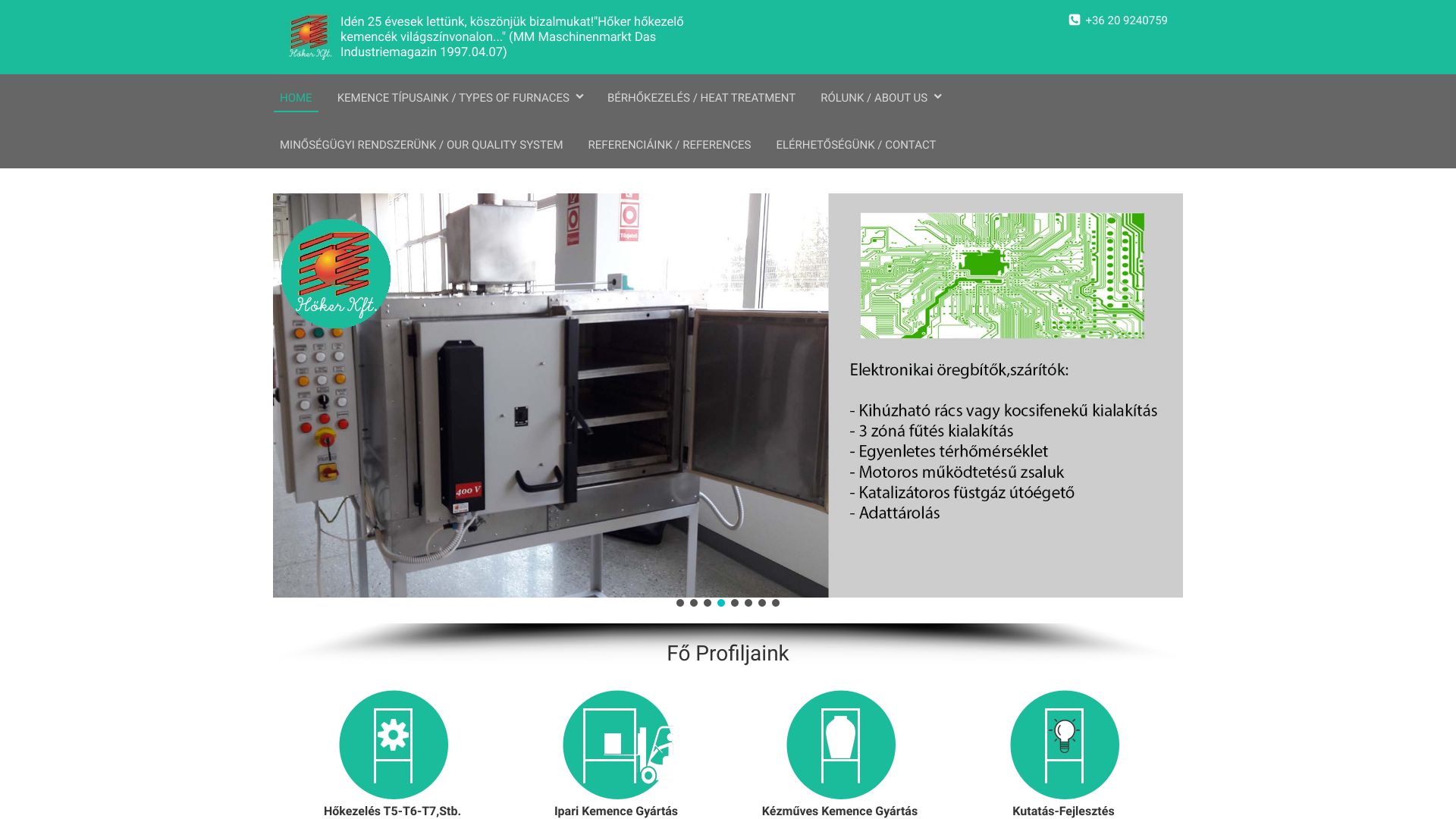Open the Kézműves Kemence Gyártás link
The width and height of the screenshot is (1456, 819).
click(839, 811)
